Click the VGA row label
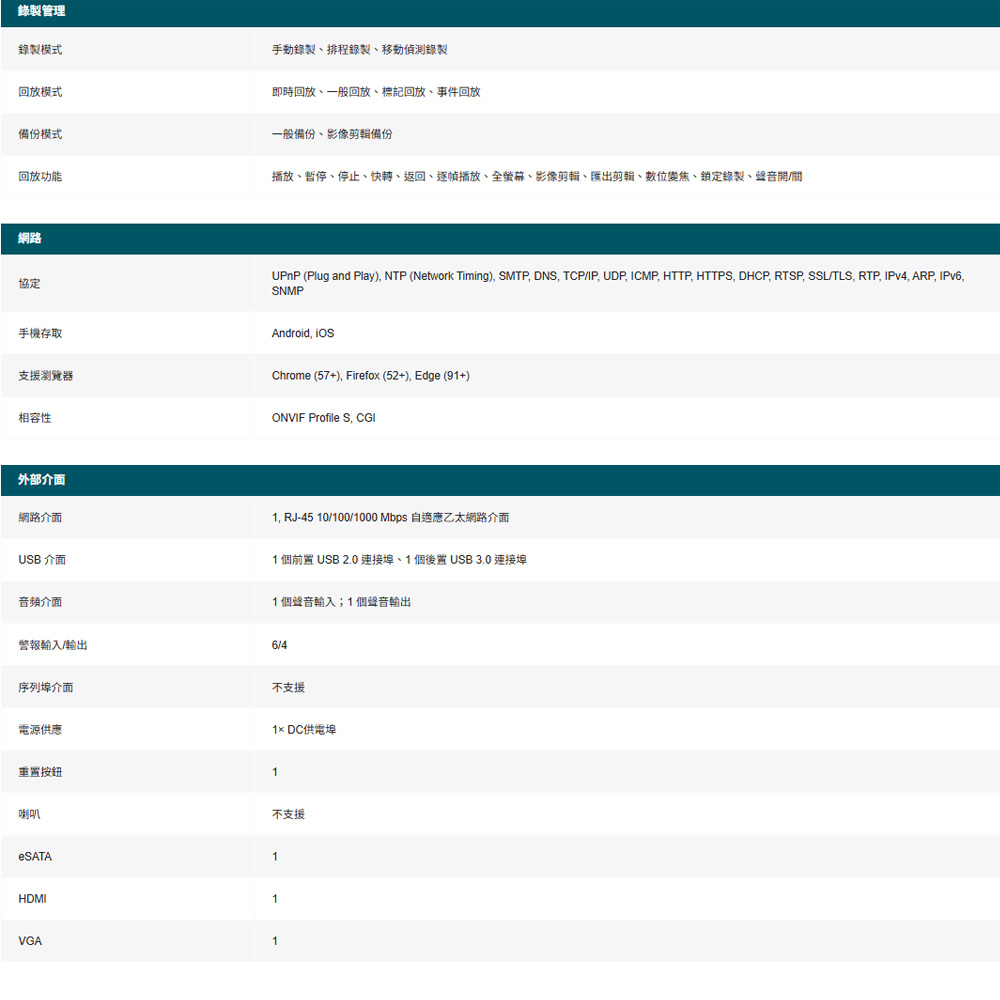The height and width of the screenshot is (1000, 1000). [30, 941]
